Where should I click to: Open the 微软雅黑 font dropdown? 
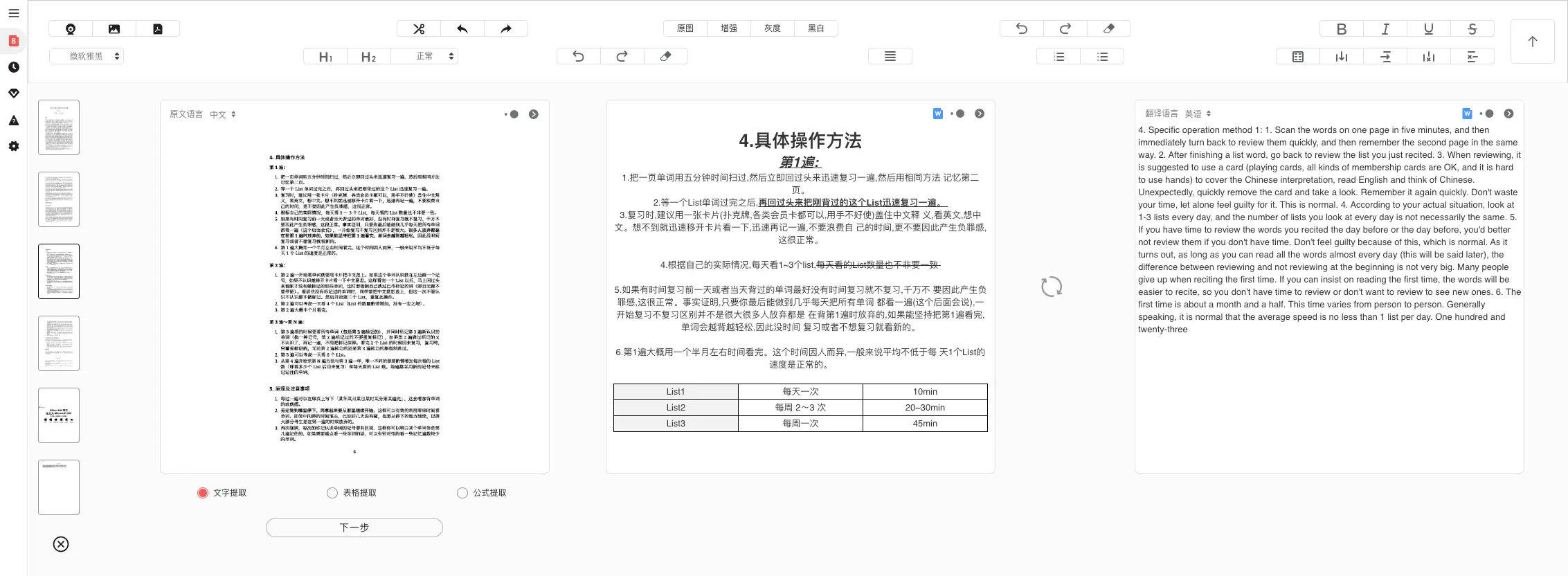[x=87, y=56]
